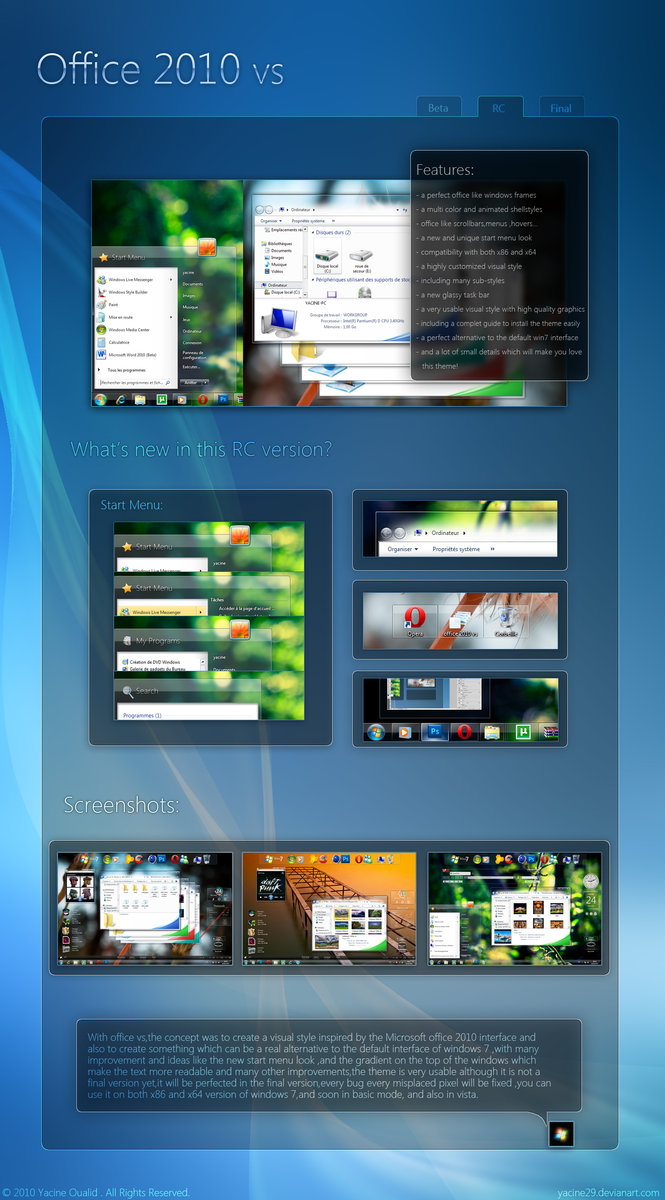This screenshot has width=665, height=1200.
Task: Open the office 2010 vs desktop file
Action: pyautogui.click(x=460, y=621)
